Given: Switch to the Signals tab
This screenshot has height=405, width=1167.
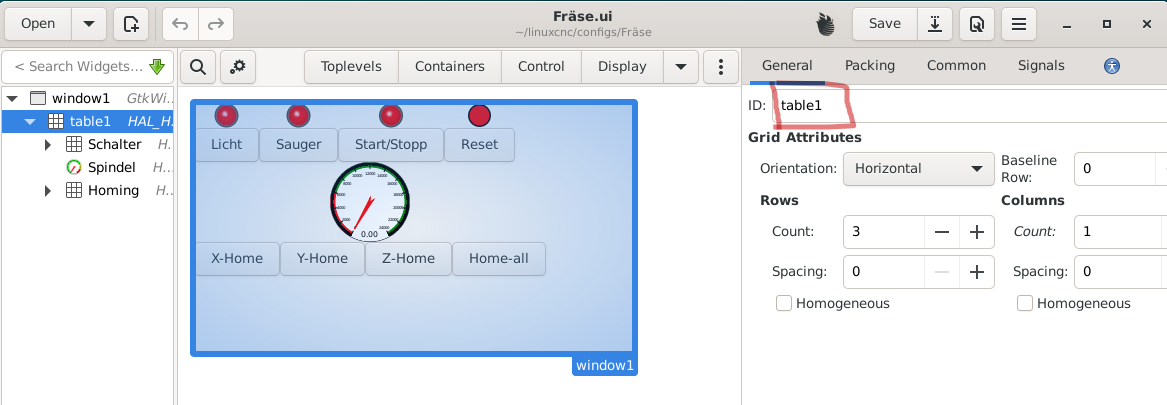Looking at the screenshot, I should [x=1040, y=66].
